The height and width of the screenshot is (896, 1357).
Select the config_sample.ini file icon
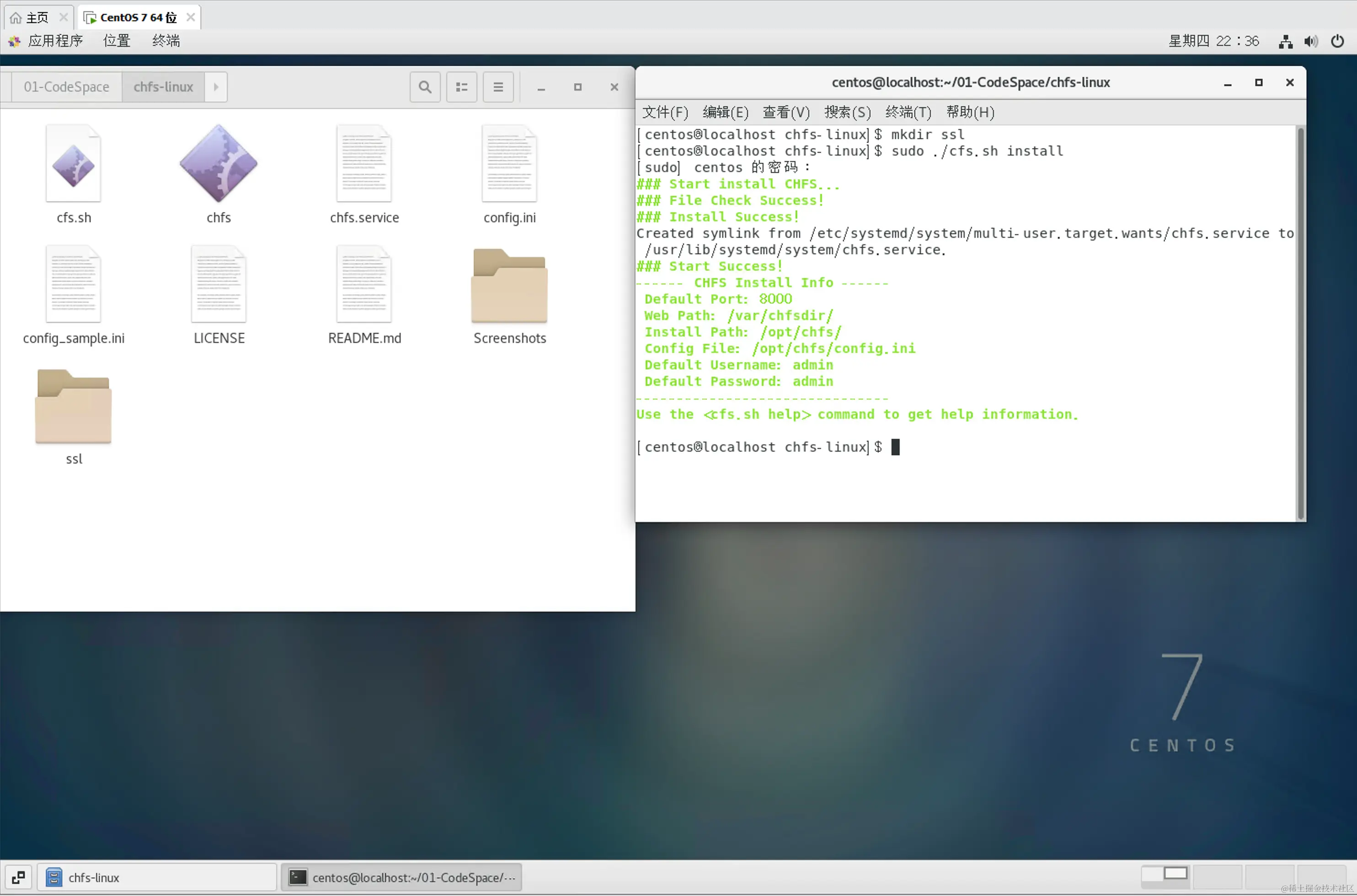point(73,284)
